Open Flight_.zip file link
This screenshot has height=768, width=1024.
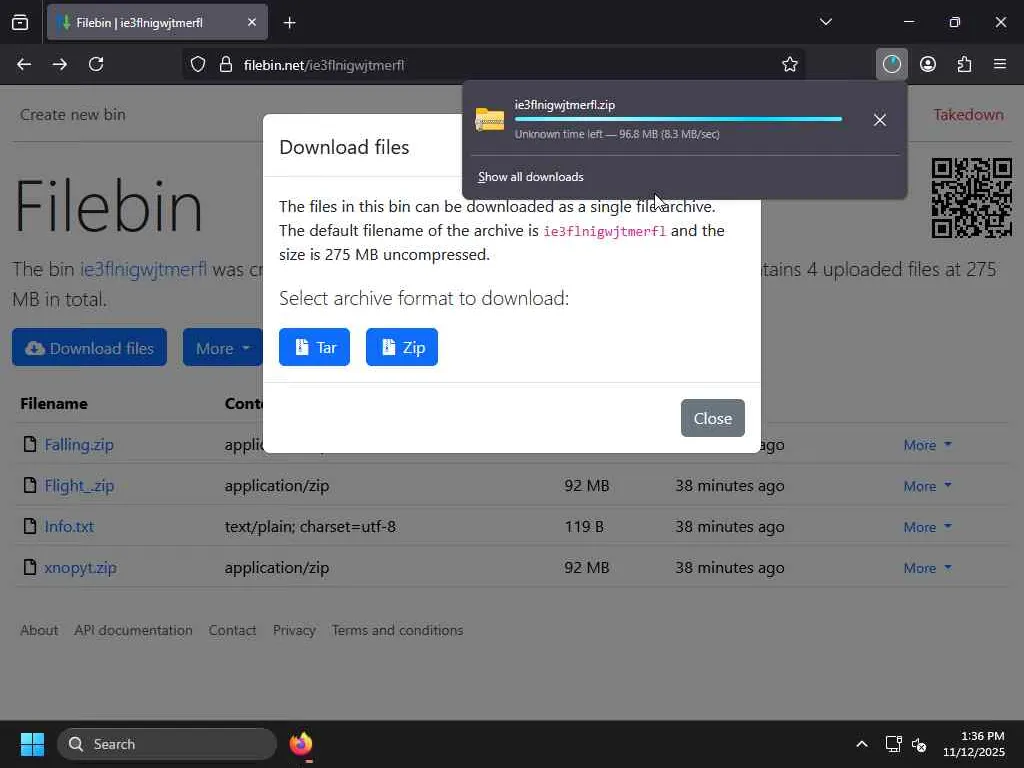click(79, 486)
